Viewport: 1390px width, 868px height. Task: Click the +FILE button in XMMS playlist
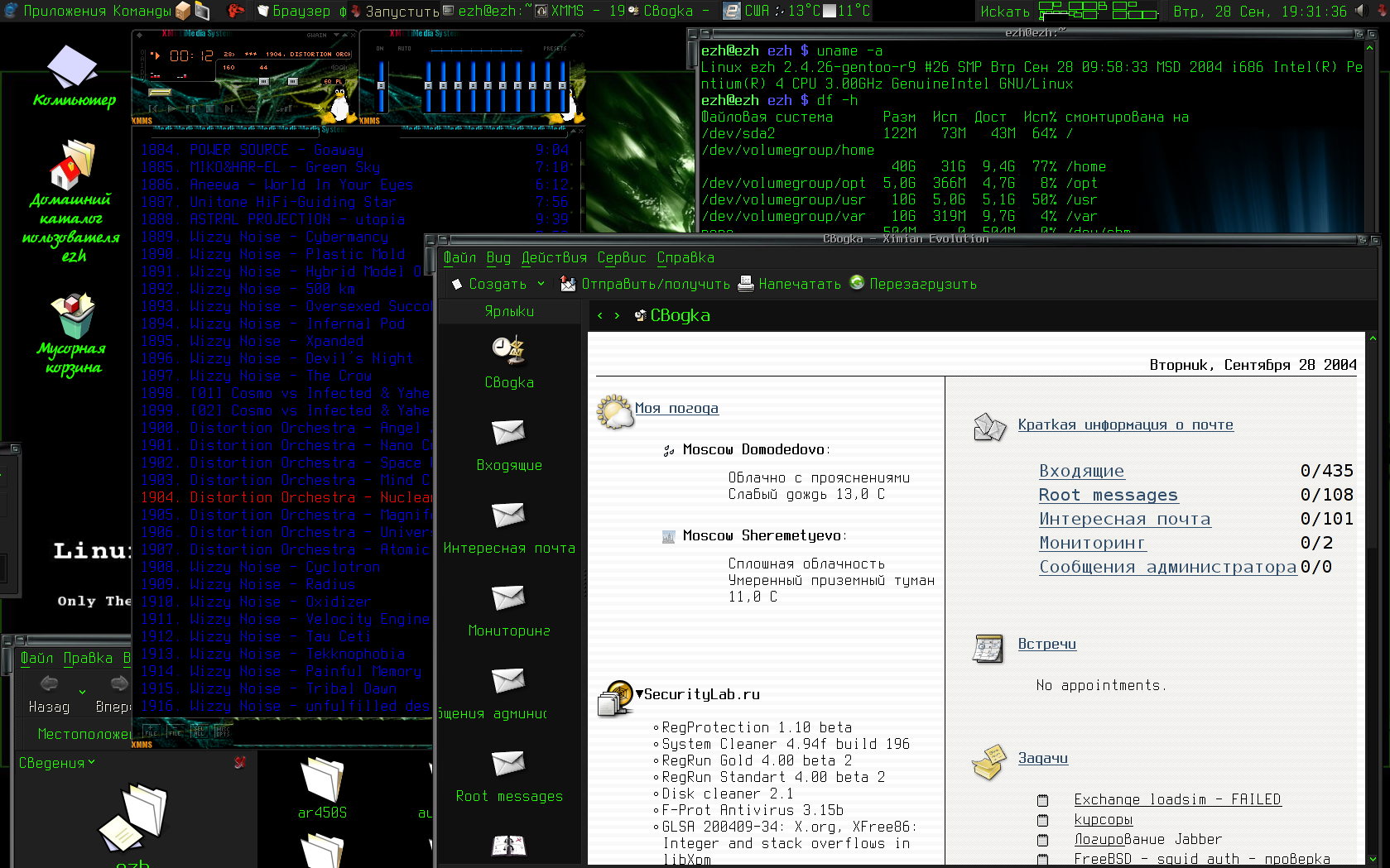pos(152,731)
